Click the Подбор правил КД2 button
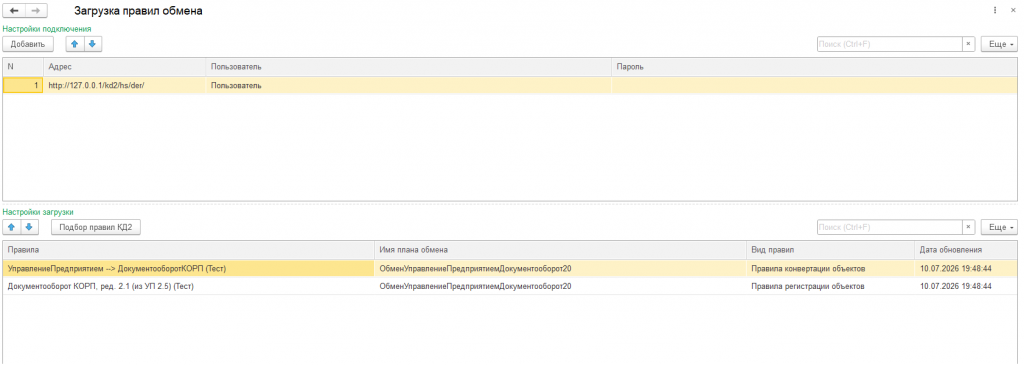 pos(96,227)
